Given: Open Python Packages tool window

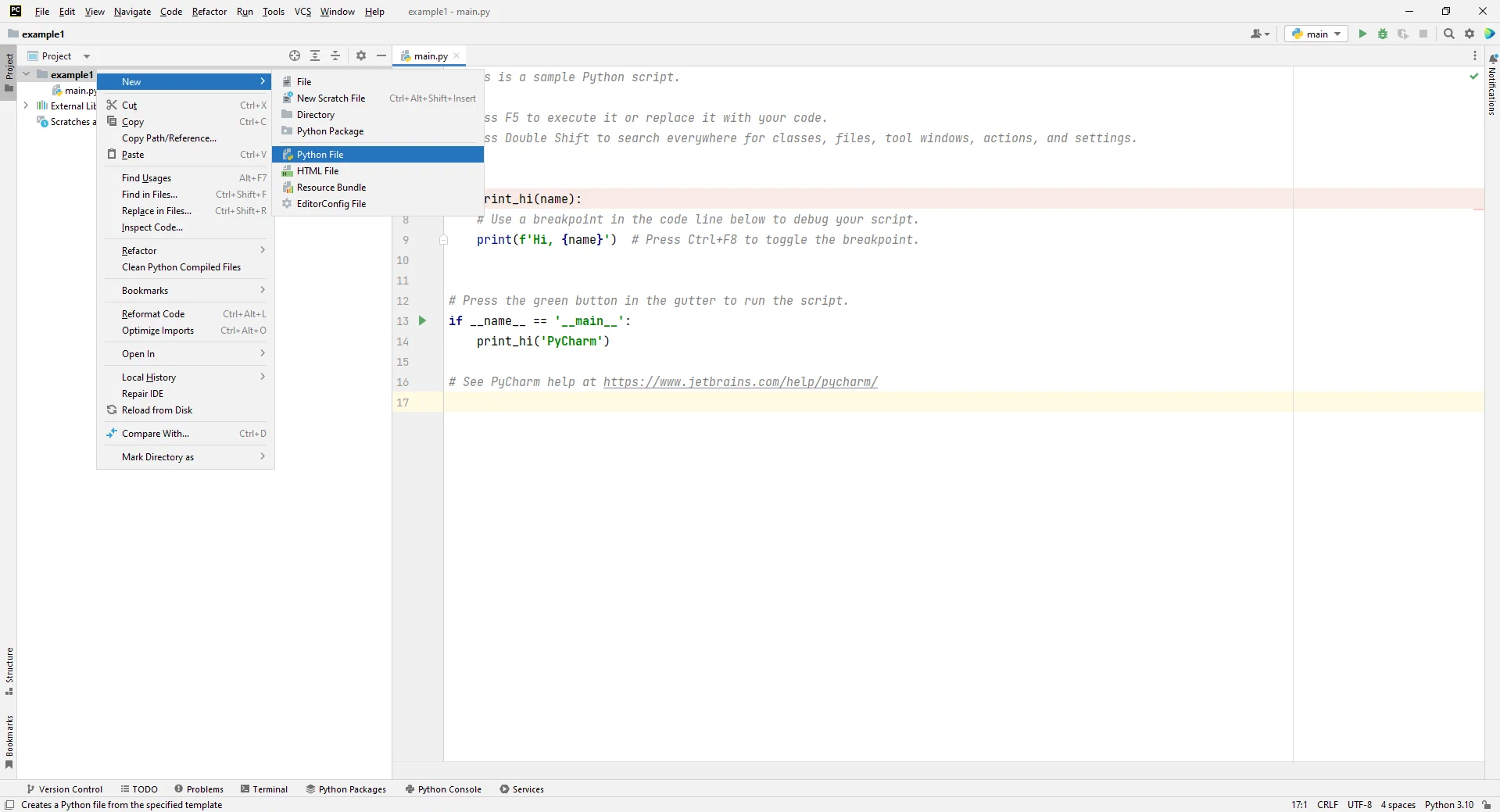Looking at the screenshot, I should tap(346, 789).
